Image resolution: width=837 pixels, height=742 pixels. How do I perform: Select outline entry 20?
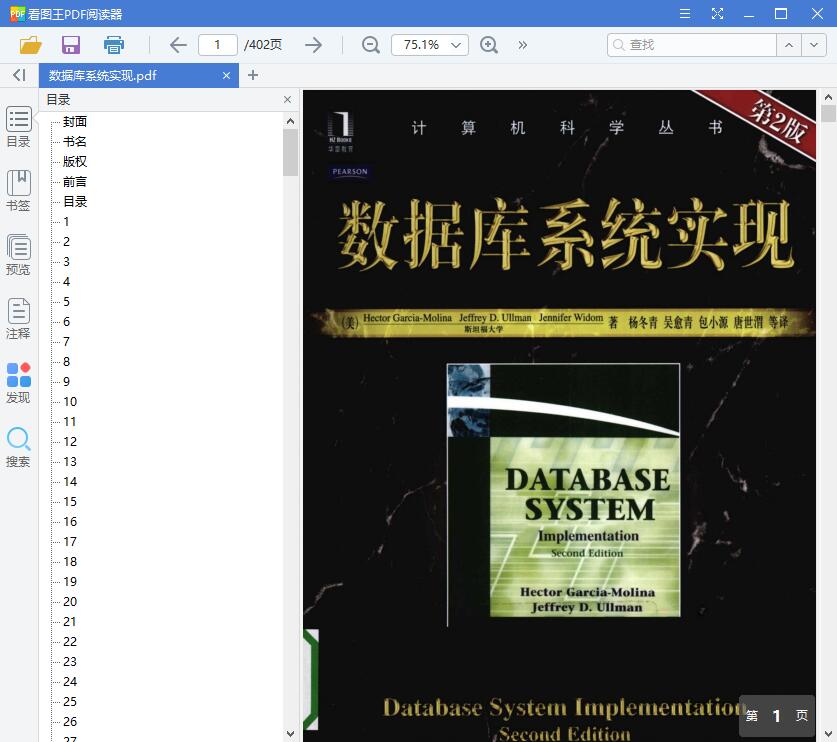coord(70,602)
